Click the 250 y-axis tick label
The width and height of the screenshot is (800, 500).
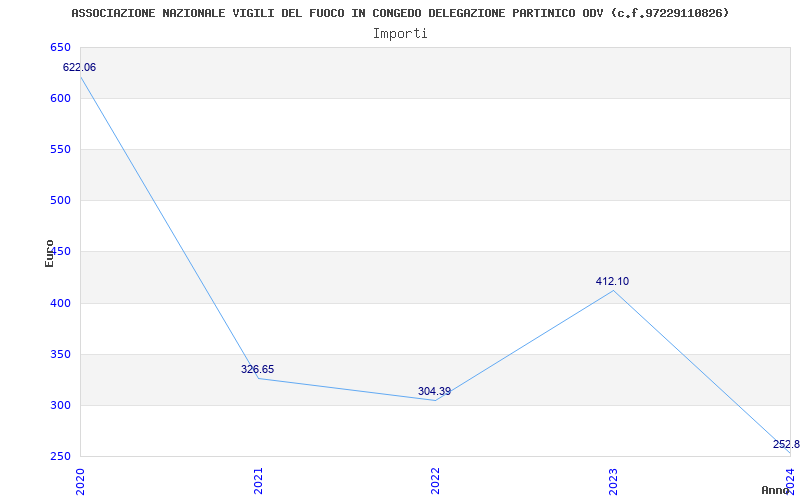[x=60, y=457]
